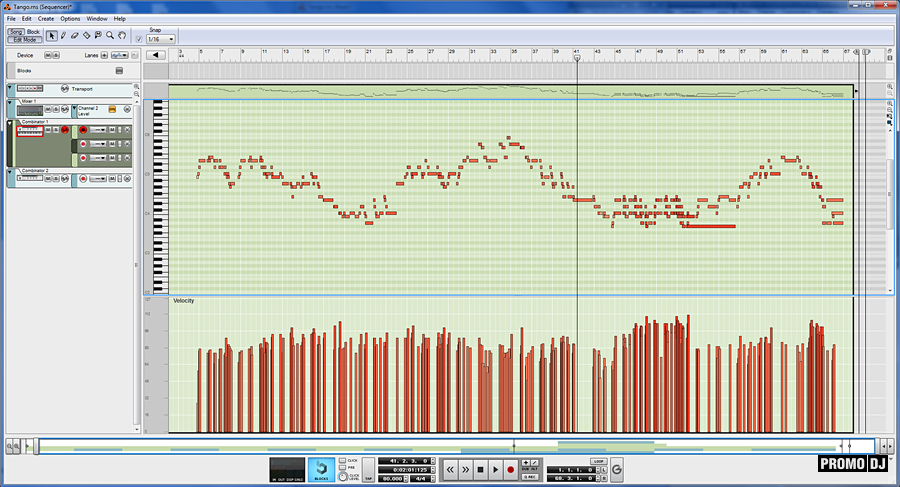Click the Transport track automation icon
This screenshot has width=900, height=487.
pos(65,89)
